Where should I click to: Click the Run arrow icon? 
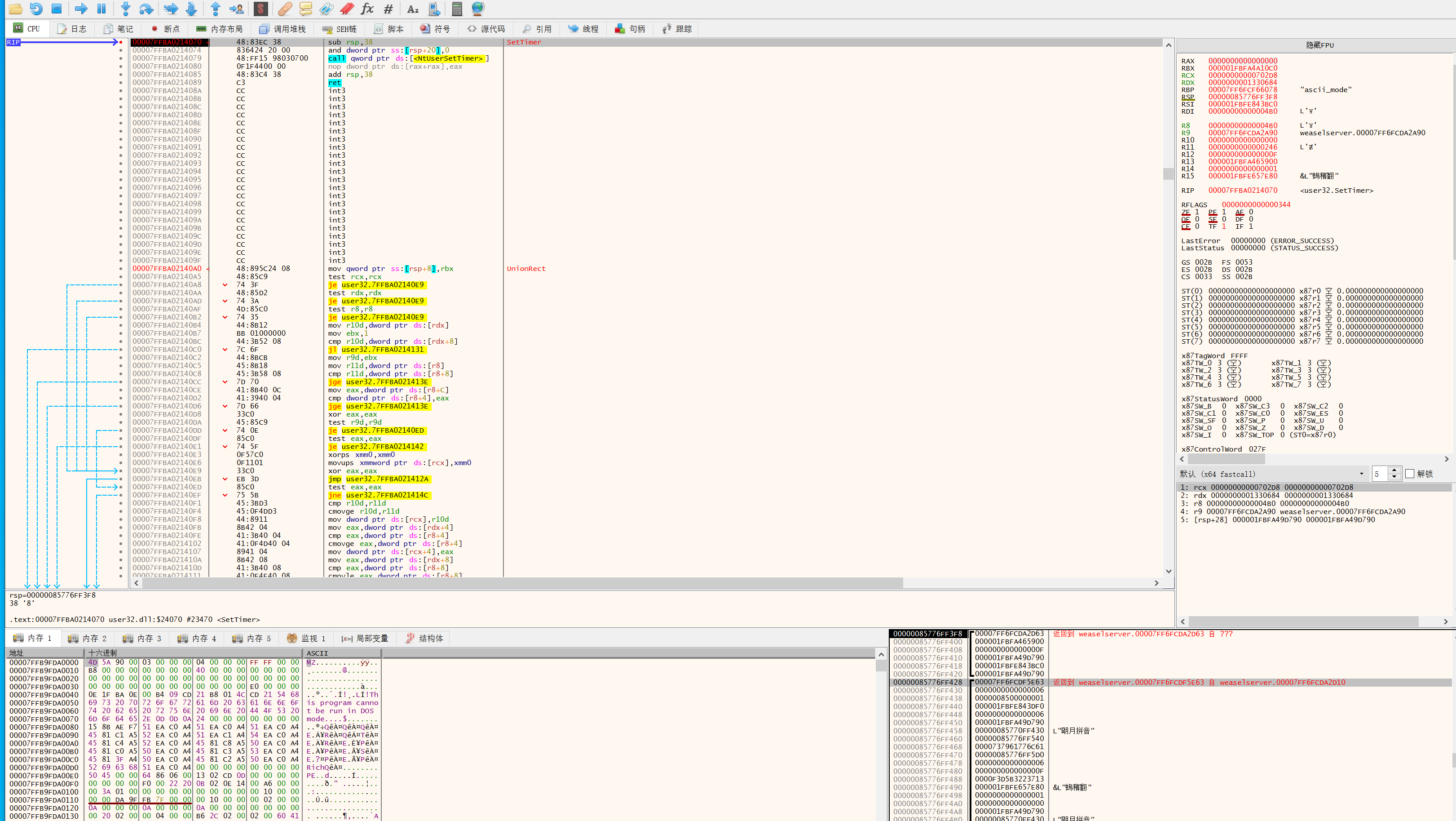[x=81, y=9]
